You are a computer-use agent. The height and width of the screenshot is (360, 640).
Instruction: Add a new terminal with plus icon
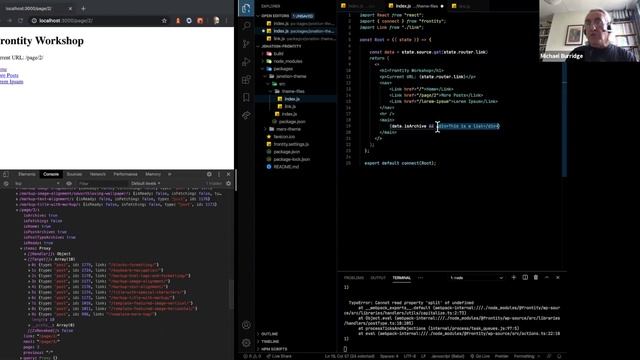(514, 278)
